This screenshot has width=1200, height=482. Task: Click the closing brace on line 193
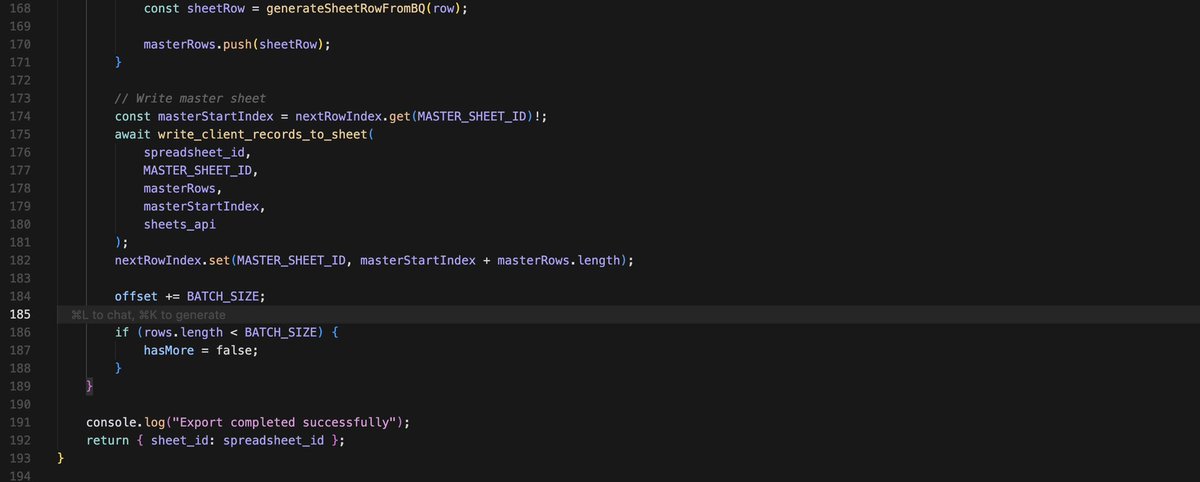(61, 458)
